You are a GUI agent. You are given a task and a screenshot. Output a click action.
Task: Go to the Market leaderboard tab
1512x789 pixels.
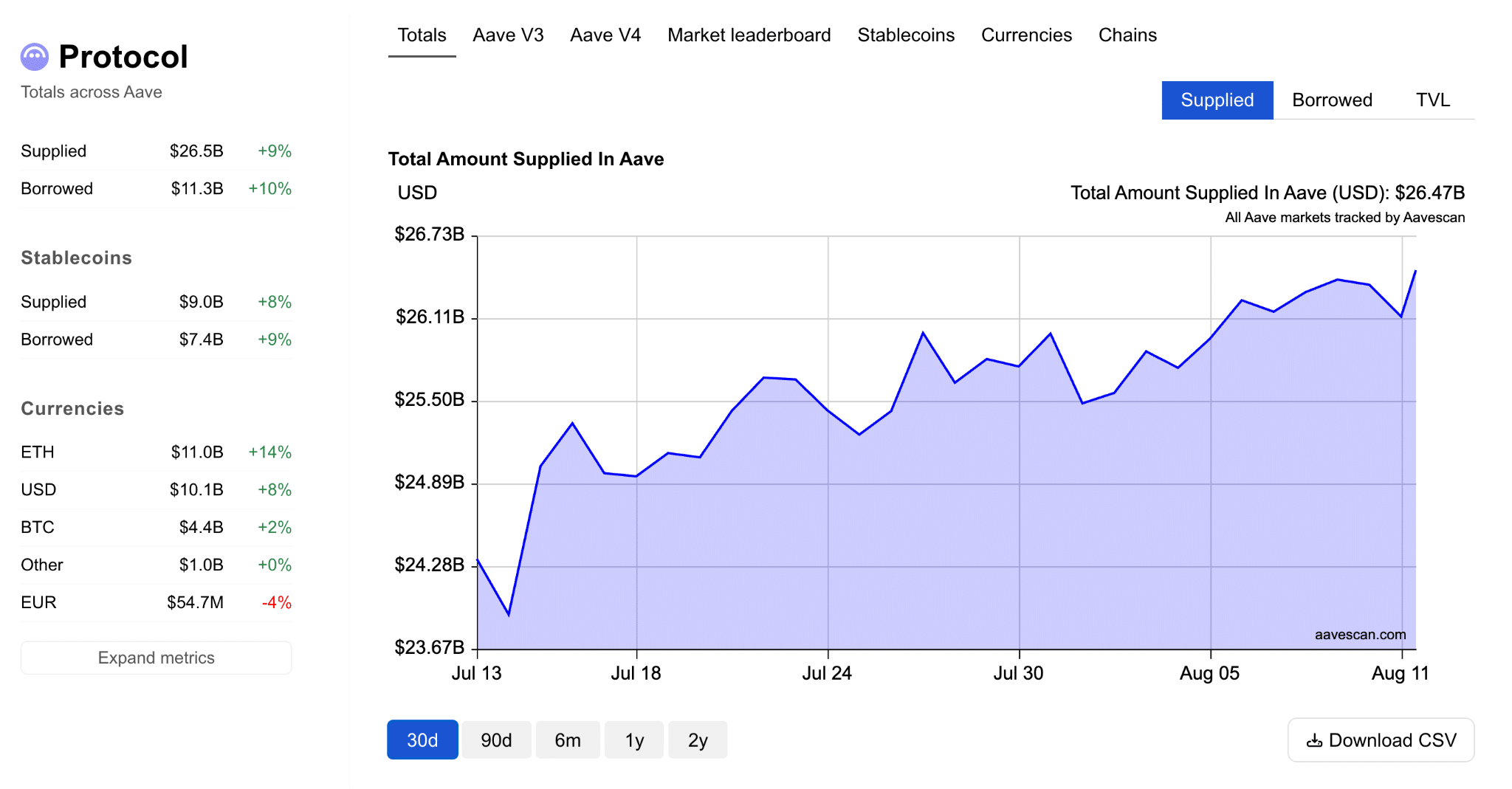(x=749, y=35)
